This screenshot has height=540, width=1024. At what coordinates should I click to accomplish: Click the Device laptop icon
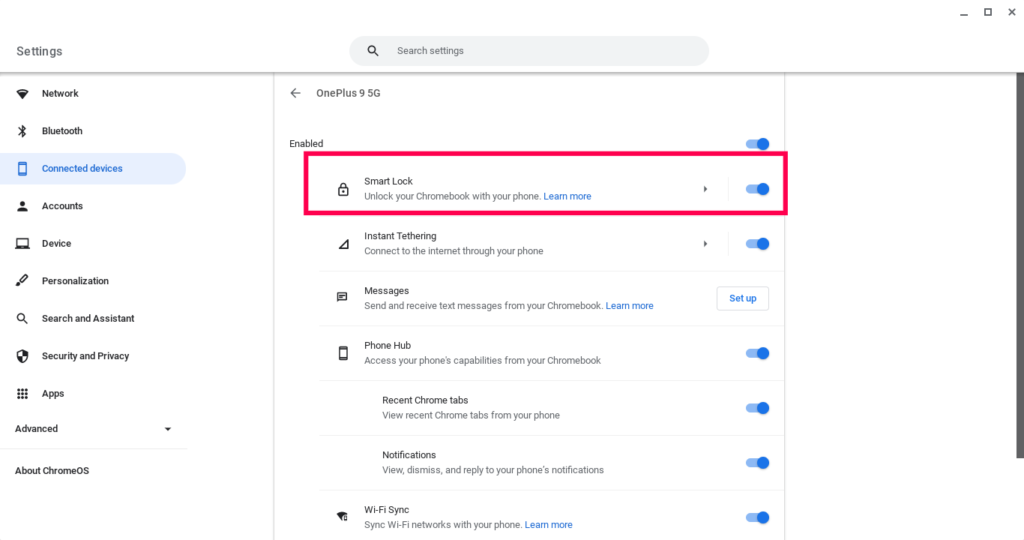point(22,244)
